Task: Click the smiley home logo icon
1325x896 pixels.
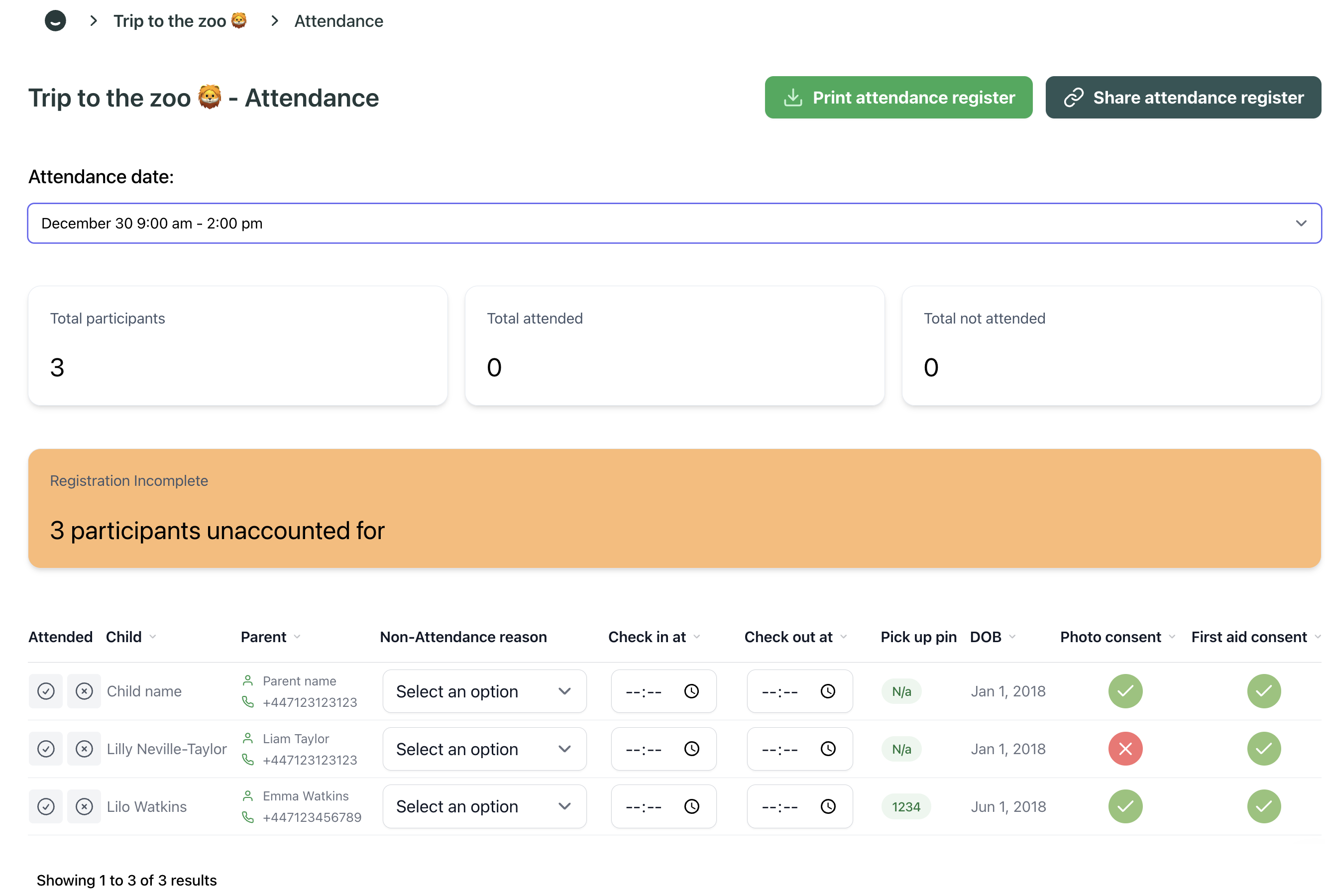Action: tap(55, 21)
